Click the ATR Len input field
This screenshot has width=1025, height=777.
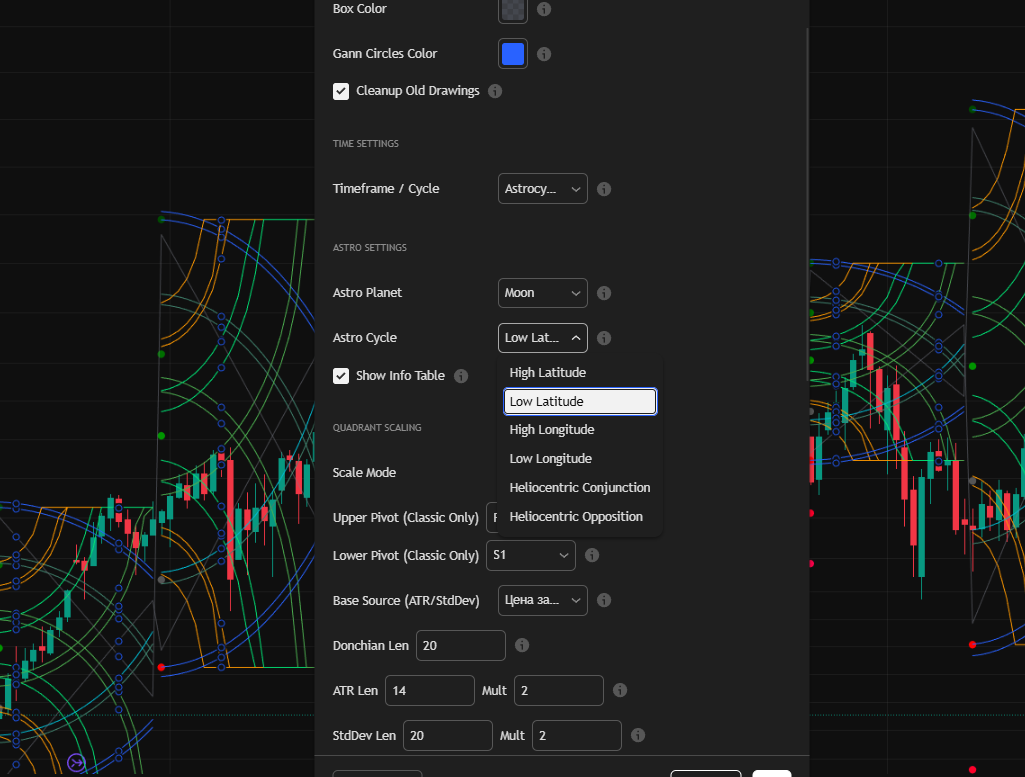[x=430, y=690]
